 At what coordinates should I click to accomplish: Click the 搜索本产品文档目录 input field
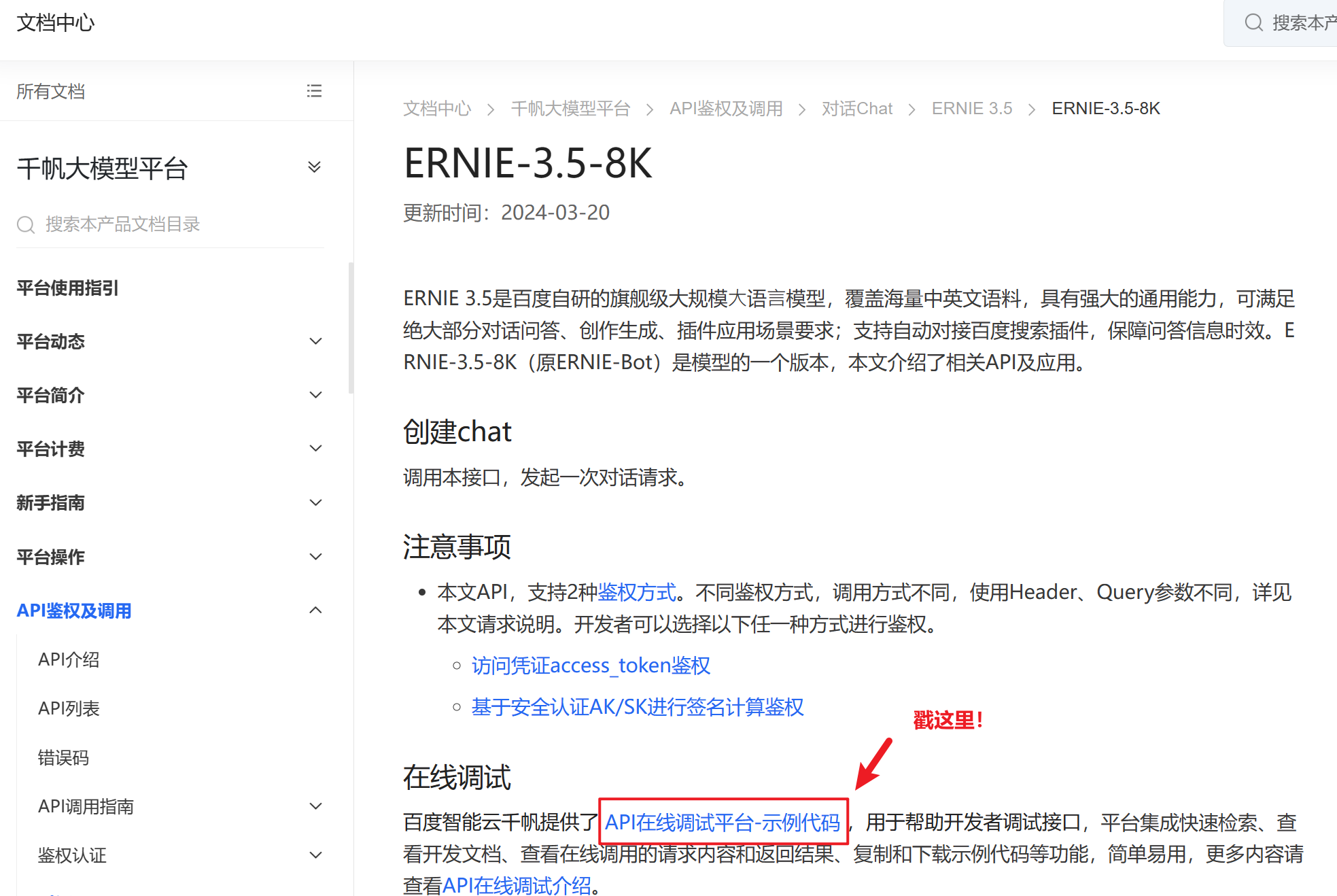(x=170, y=224)
